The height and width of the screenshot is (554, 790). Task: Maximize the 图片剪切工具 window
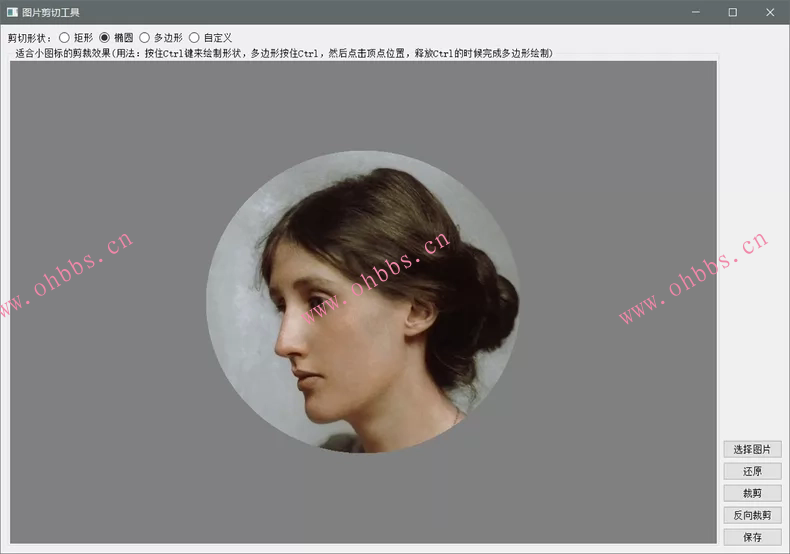[733, 12]
